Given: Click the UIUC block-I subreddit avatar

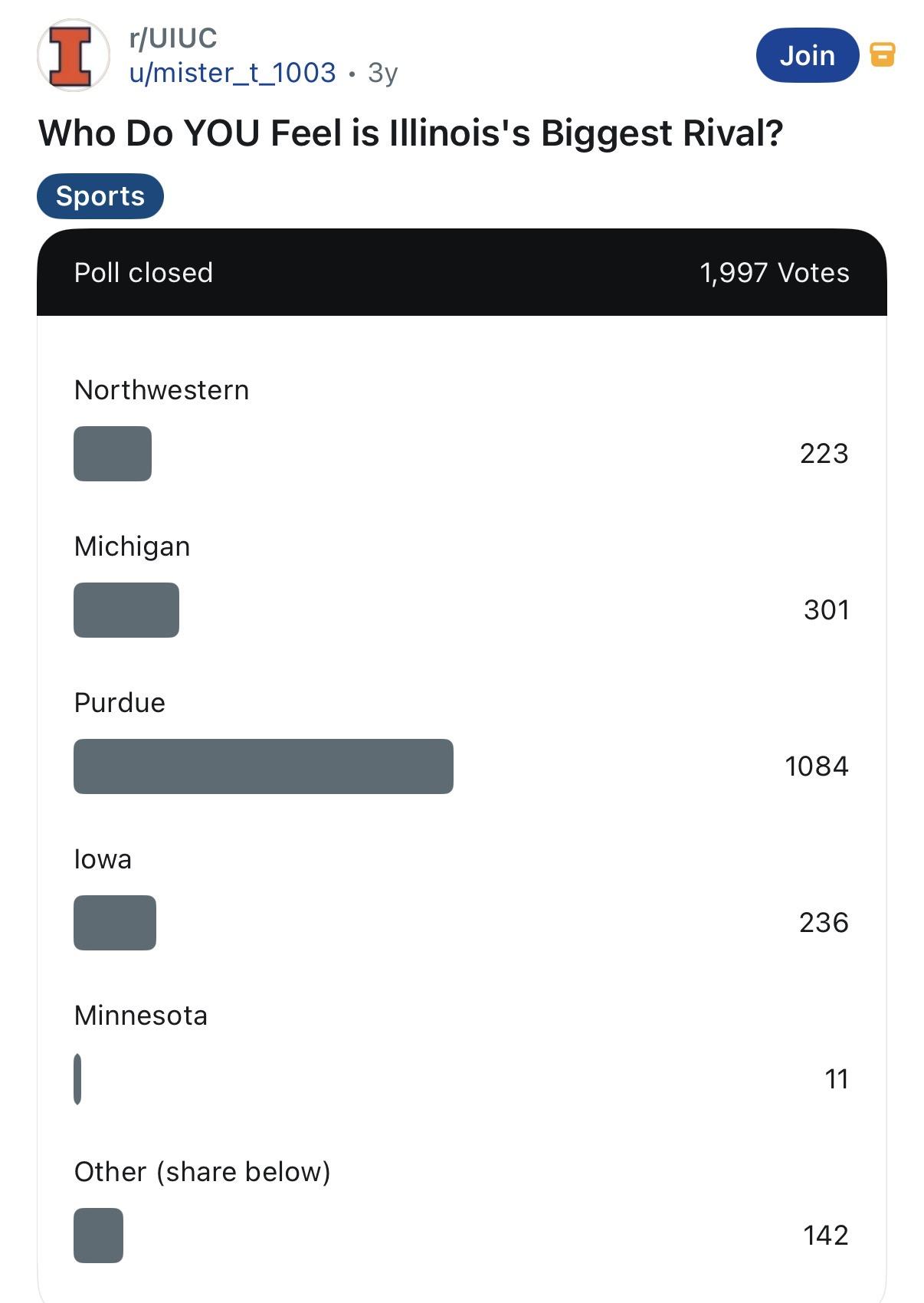Looking at the screenshot, I should pyautogui.click(x=73, y=55).
